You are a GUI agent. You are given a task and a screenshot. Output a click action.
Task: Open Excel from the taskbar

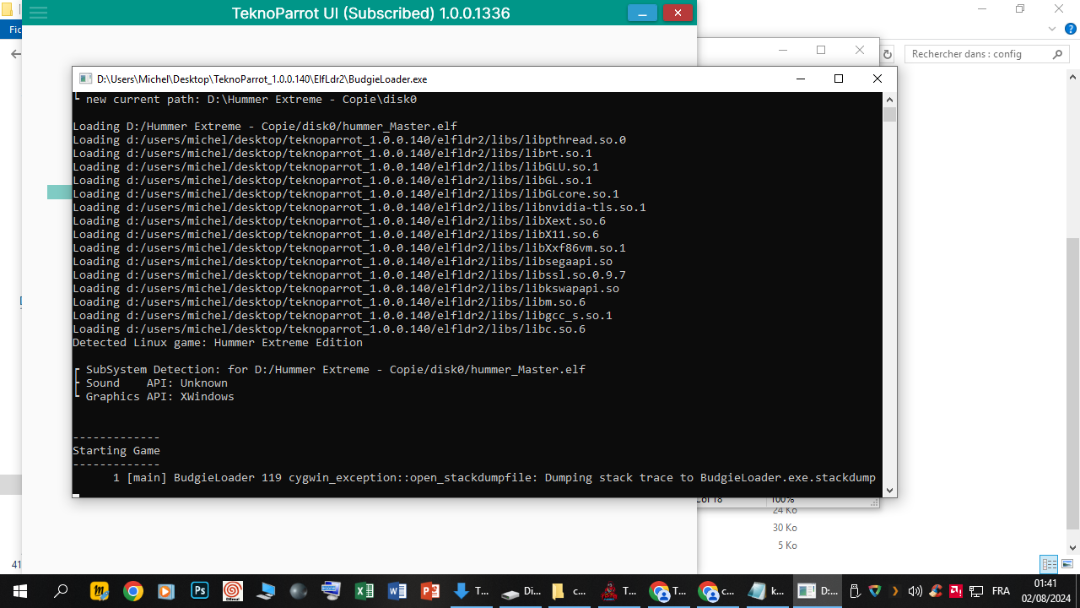point(364,591)
